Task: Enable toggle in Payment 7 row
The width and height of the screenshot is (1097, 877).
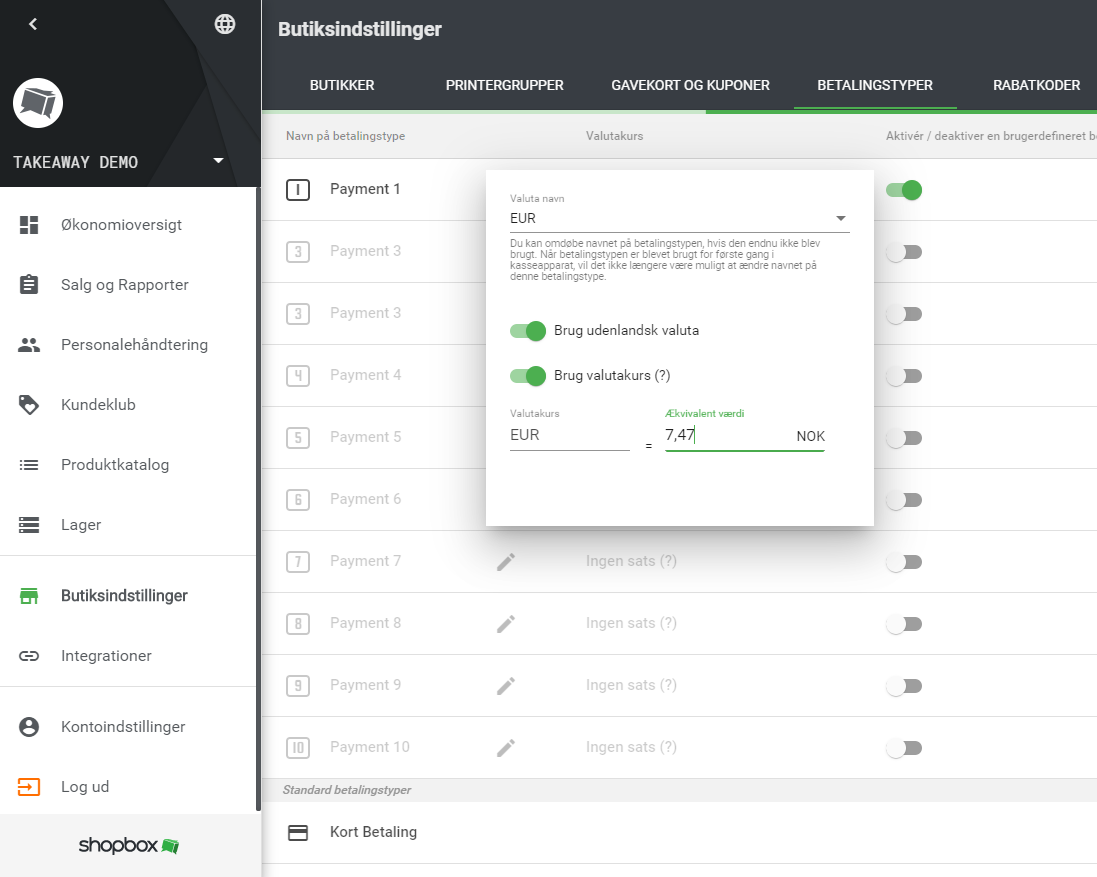Action: click(x=904, y=562)
